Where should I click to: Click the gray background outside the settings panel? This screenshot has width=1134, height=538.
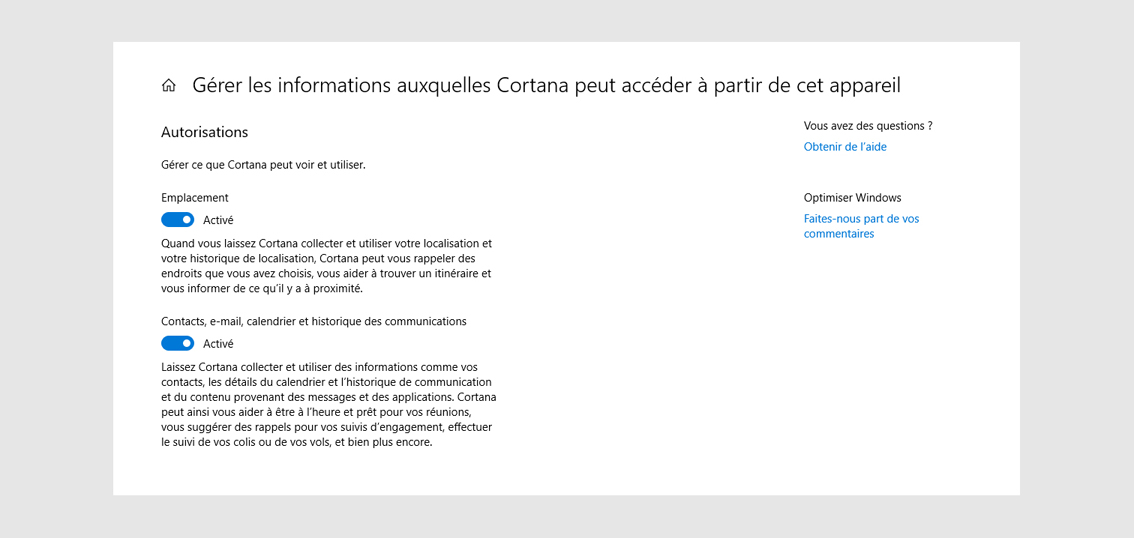pos(56,269)
